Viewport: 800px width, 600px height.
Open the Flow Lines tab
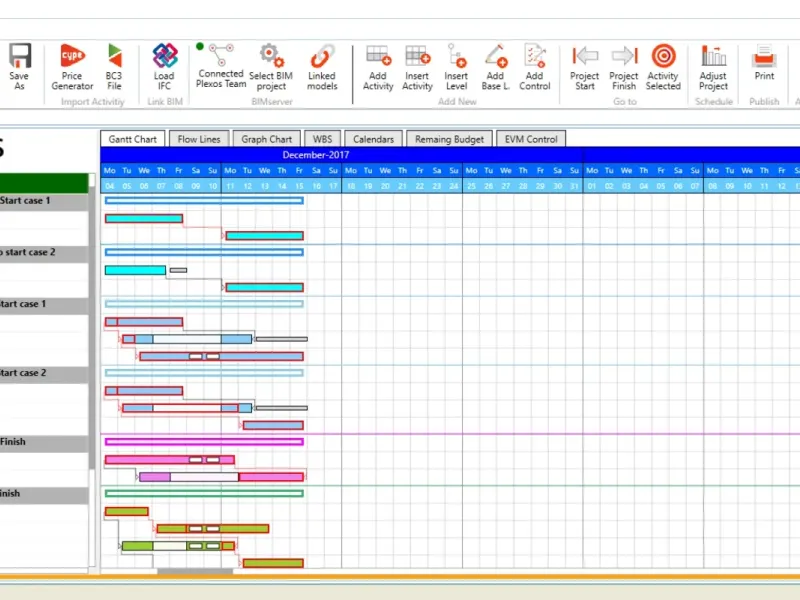coord(198,139)
